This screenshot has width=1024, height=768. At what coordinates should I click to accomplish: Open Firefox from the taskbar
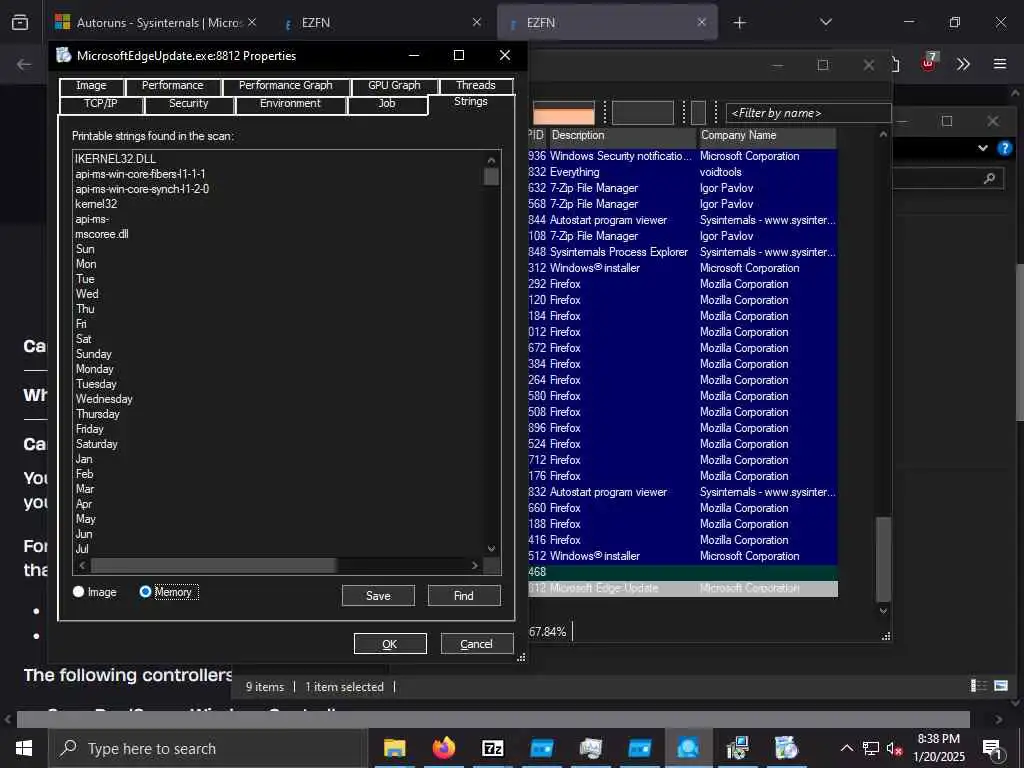pos(443,748)
